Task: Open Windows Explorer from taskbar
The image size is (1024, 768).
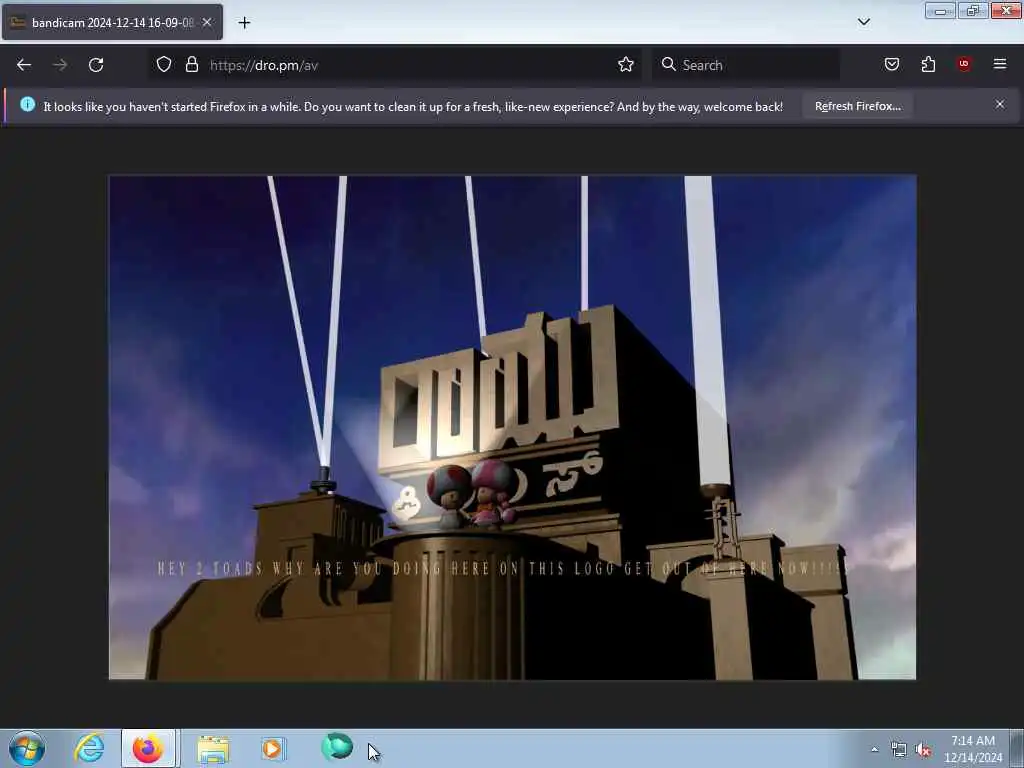Action: pos(213,748)
